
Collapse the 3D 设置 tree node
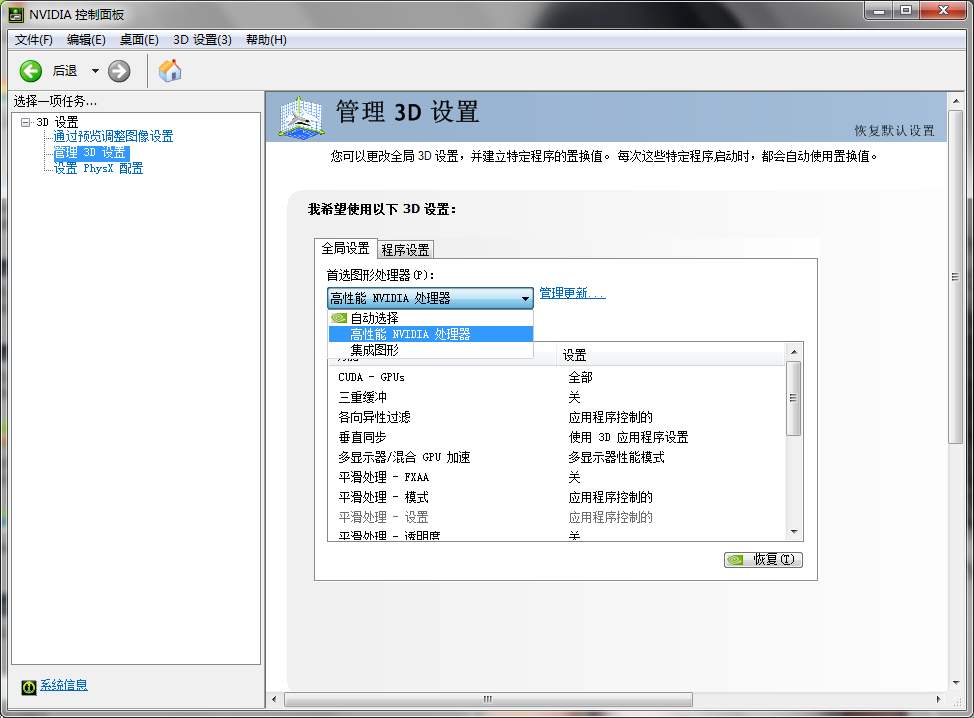pyautogui.click(x=25, y=122)
